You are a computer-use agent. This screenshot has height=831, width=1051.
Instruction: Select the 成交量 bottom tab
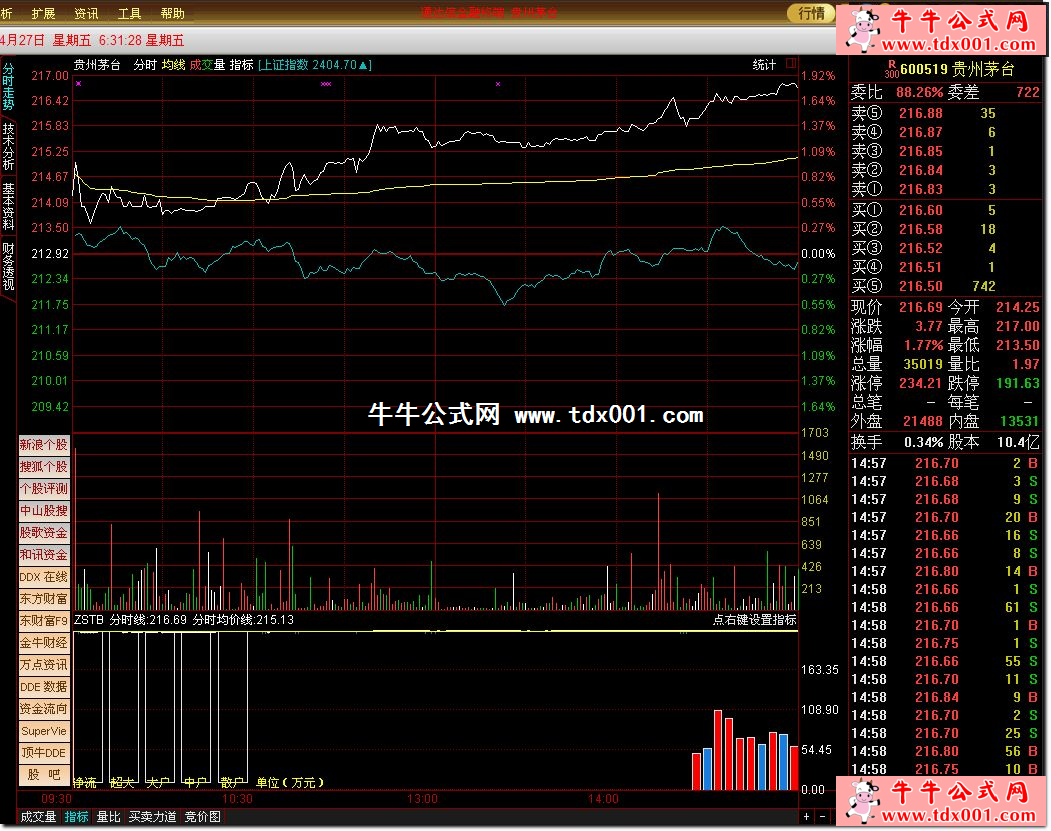pos(38,817)
